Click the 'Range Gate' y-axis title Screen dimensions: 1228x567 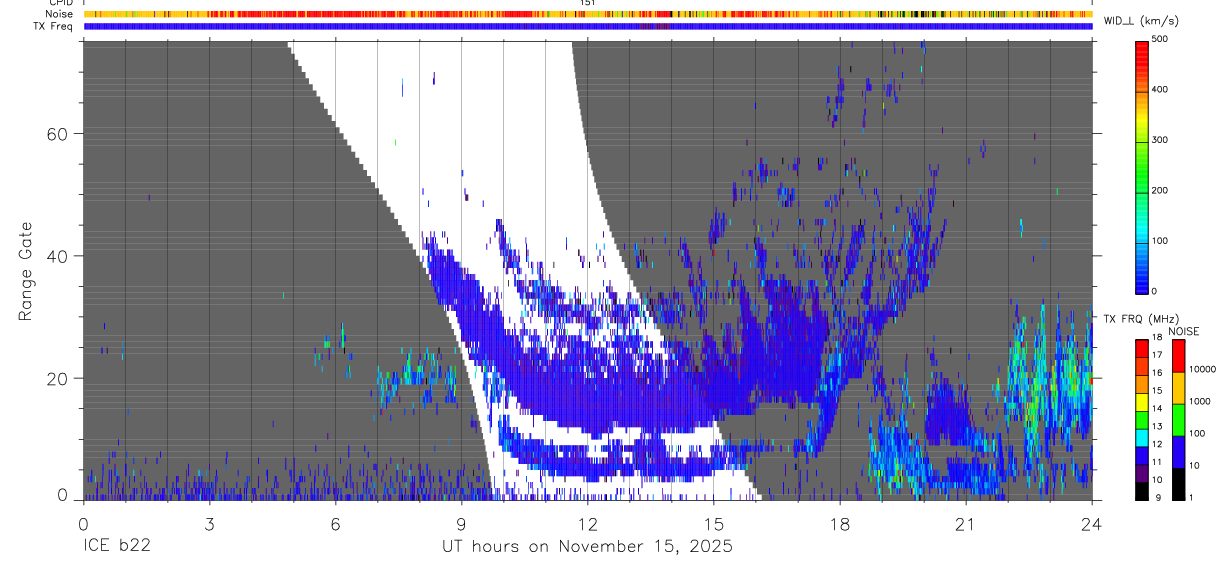[26, 271]
